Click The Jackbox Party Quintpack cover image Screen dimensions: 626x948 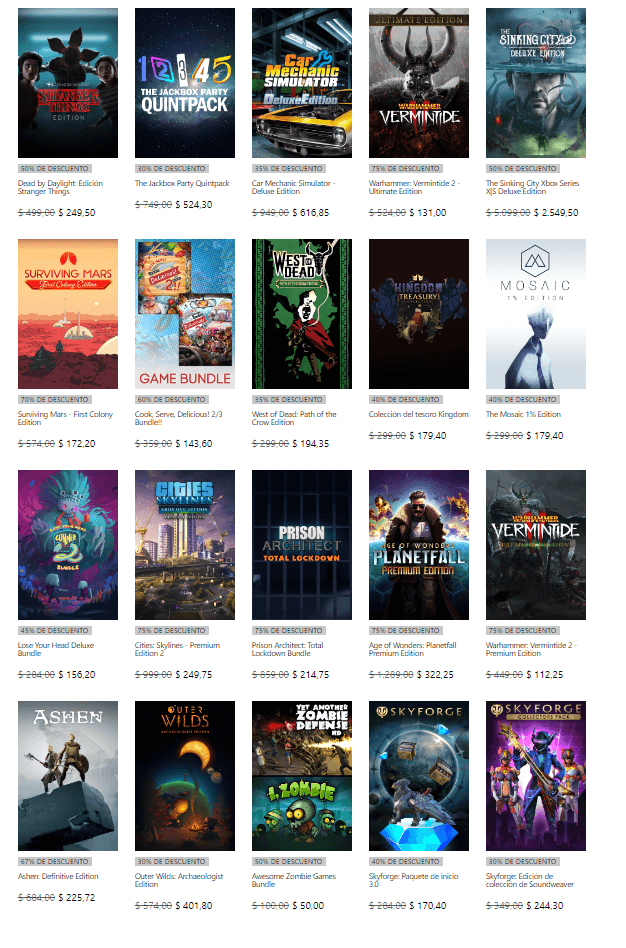[185, 83]
